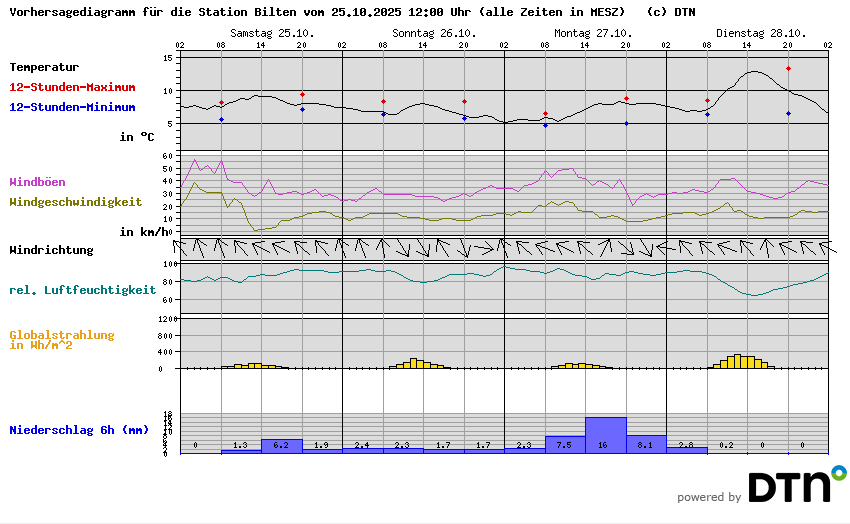Select the 6.2 mm precipitation bar on Samstag

[x=281, y=446]
